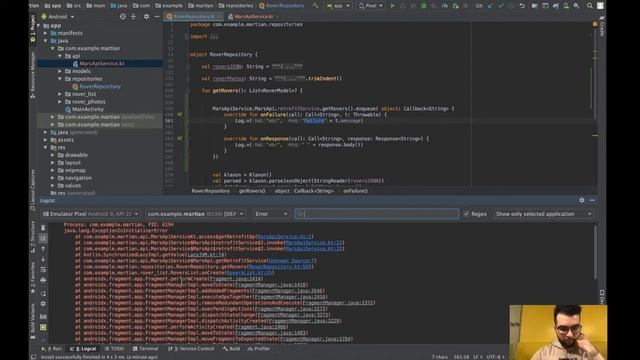Click override gutter icon beside onResponse
Viewport: 640px width, 360px height.
coord(180,139)
